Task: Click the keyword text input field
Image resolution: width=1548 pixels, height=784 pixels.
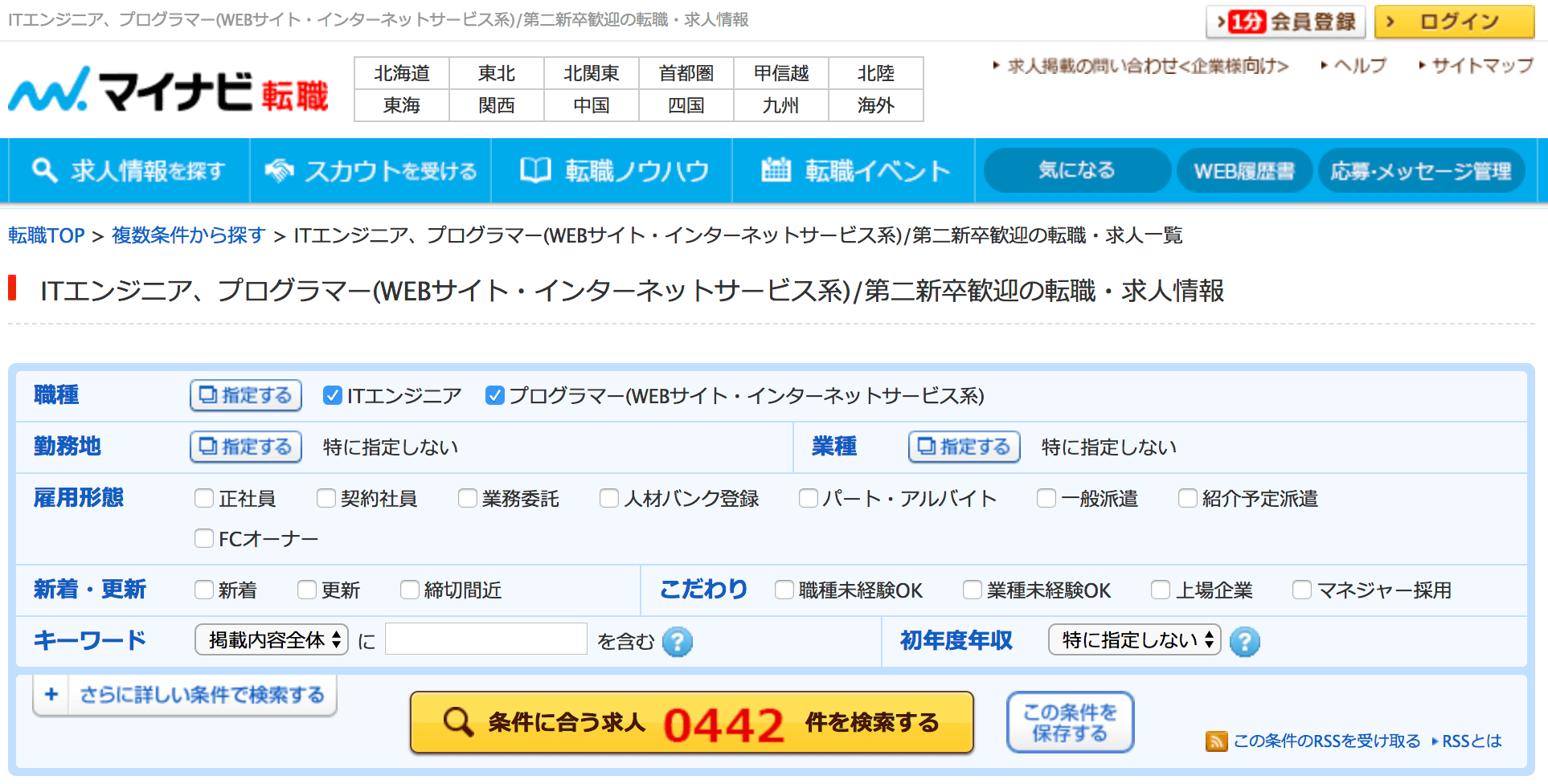Action: click(x=486, y=639)
